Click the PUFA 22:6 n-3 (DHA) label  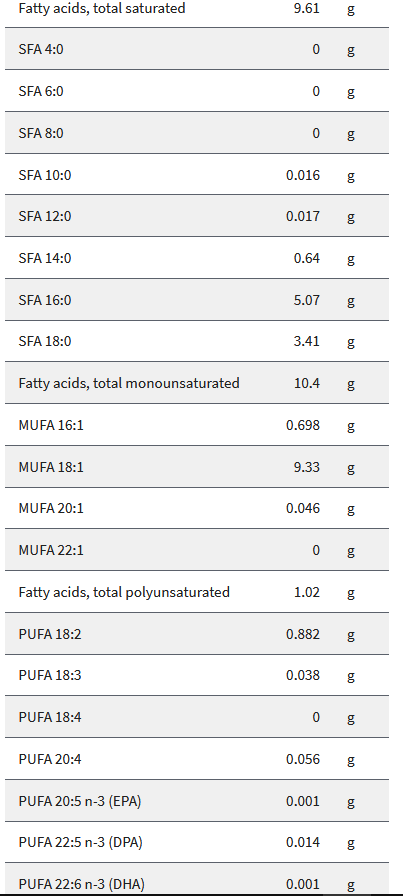82,885
